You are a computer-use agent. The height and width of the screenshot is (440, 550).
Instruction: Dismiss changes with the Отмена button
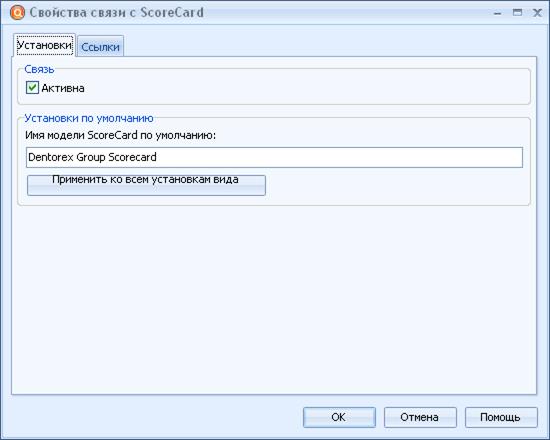point(420,417)
